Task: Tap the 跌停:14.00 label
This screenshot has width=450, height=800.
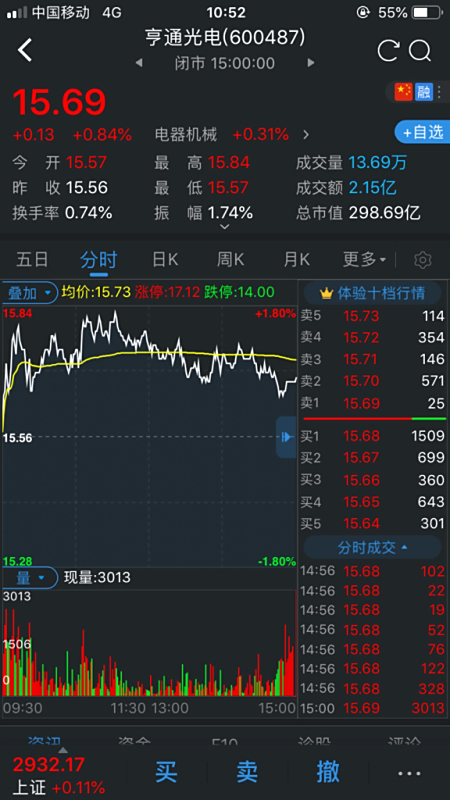Action: pos(239,292)
